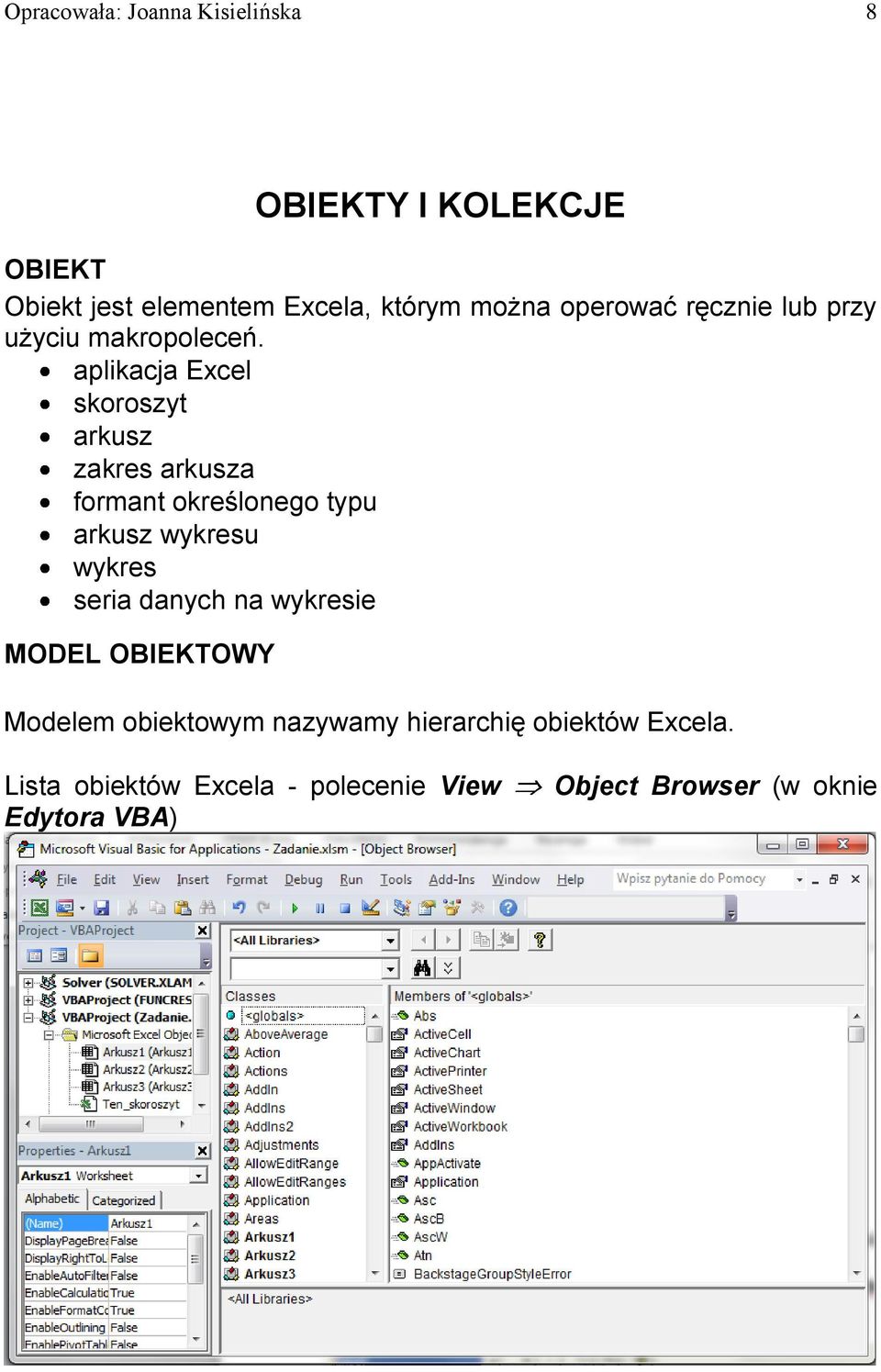Expand the Solver (SOLVER.XLAM) project node
Screen dimensions: 881x1372
28,983
